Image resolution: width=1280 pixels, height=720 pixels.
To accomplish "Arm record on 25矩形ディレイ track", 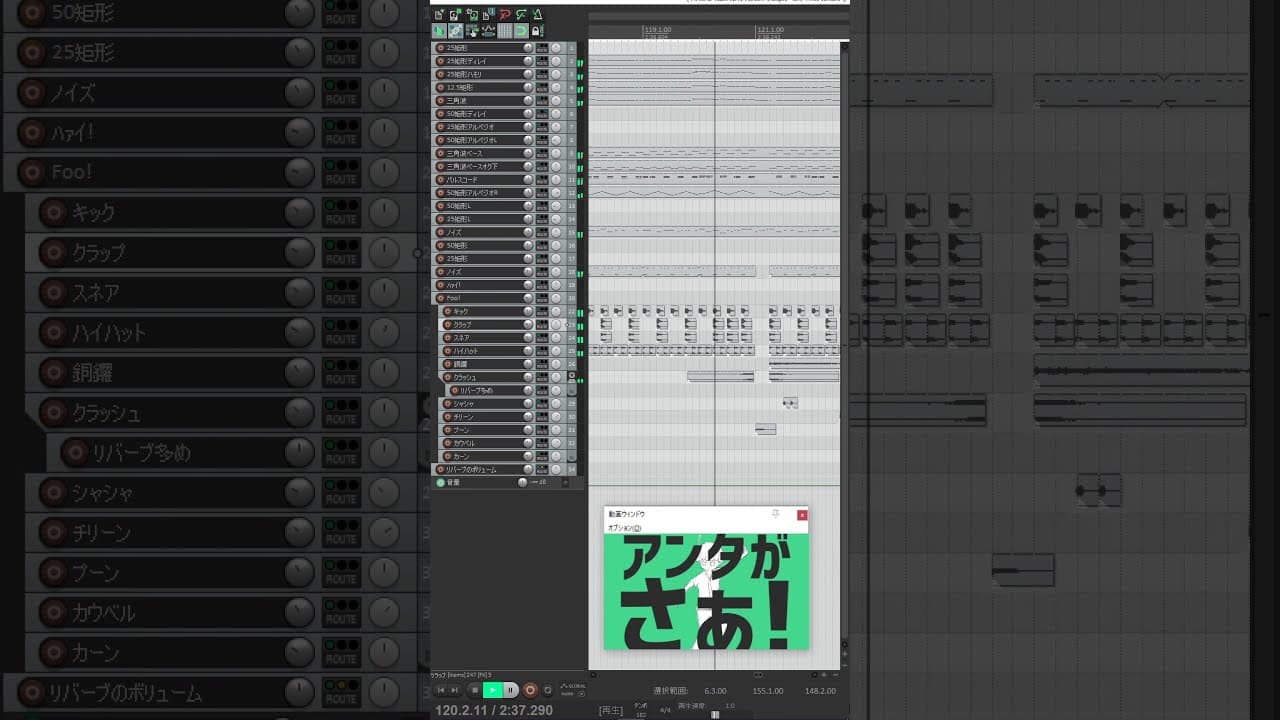I will tap(440, 61).
